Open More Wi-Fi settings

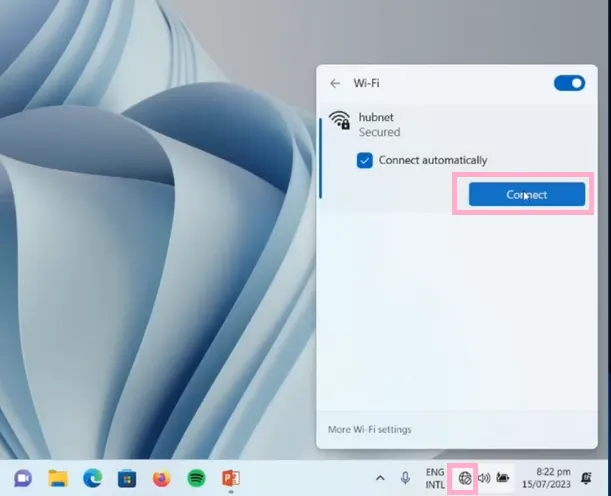(x=369, y=430)
